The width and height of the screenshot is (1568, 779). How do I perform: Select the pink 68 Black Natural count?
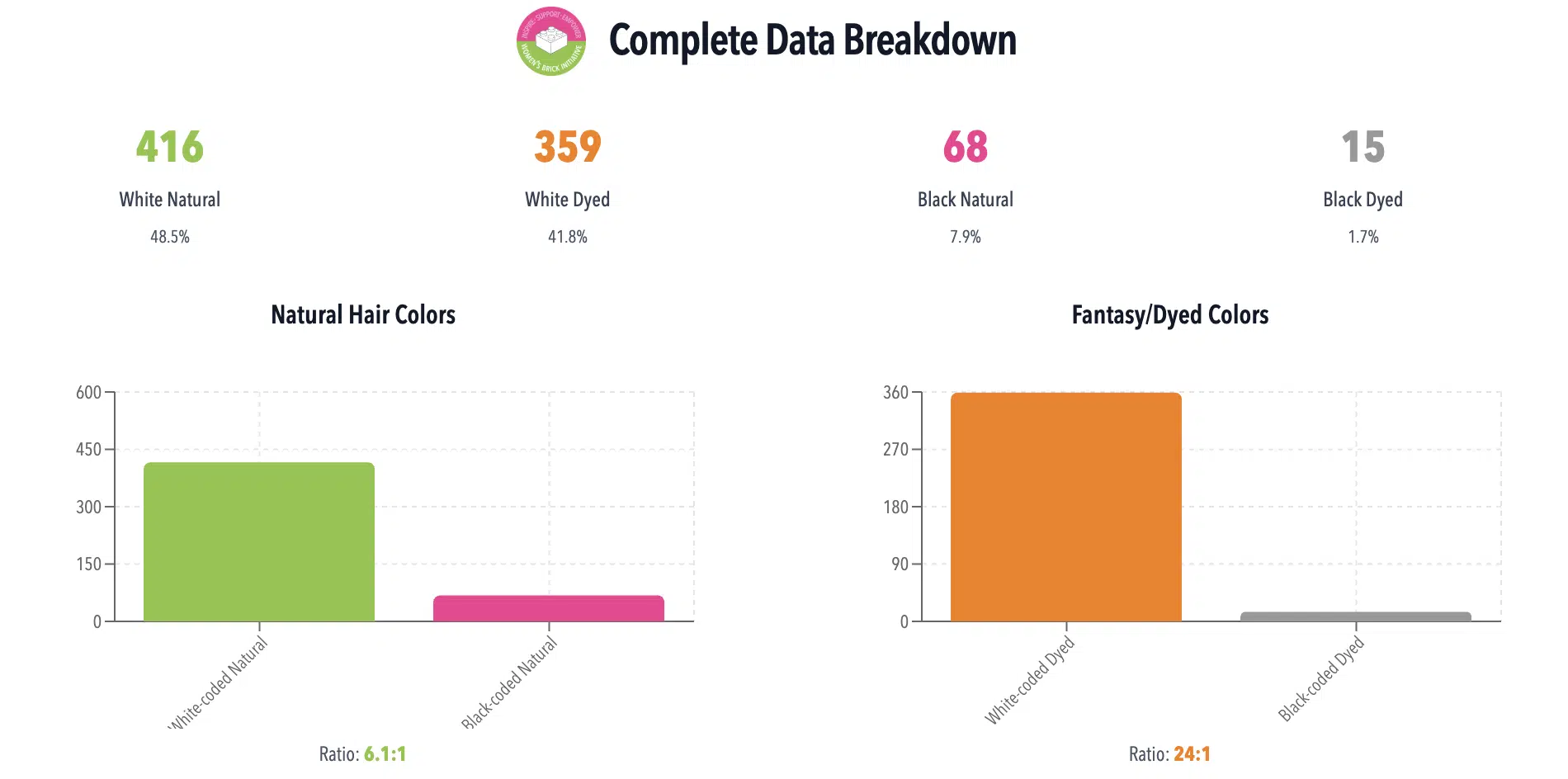(x=965, y=147)
